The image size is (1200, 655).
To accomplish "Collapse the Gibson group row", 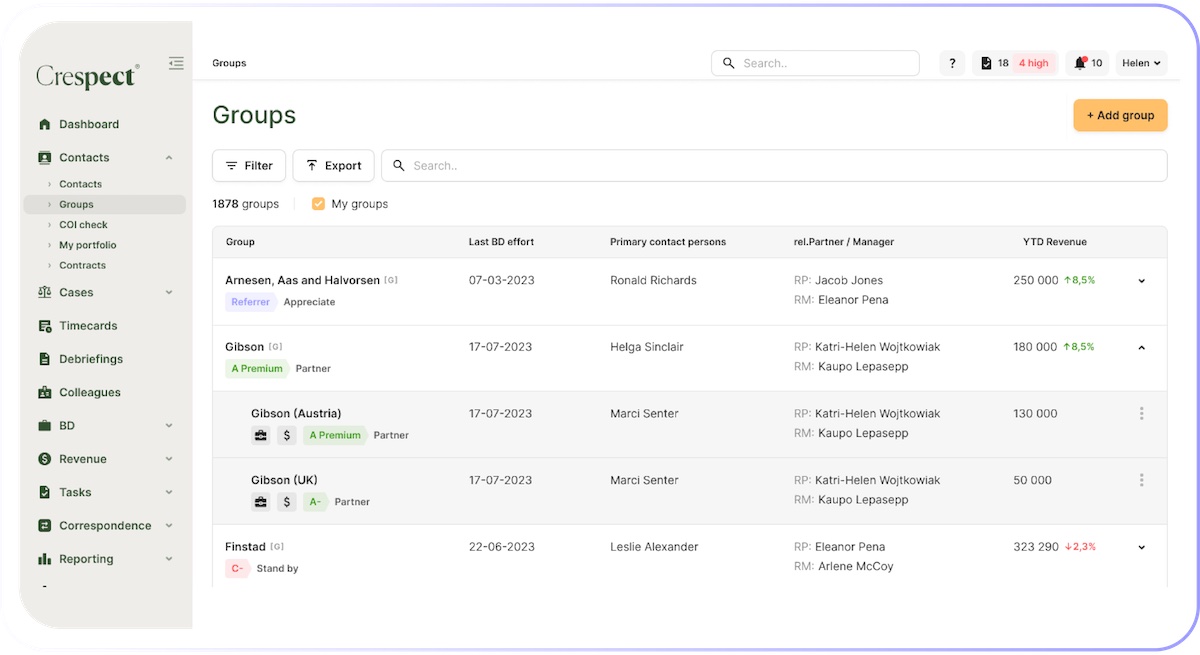I will click(1141, 348).
